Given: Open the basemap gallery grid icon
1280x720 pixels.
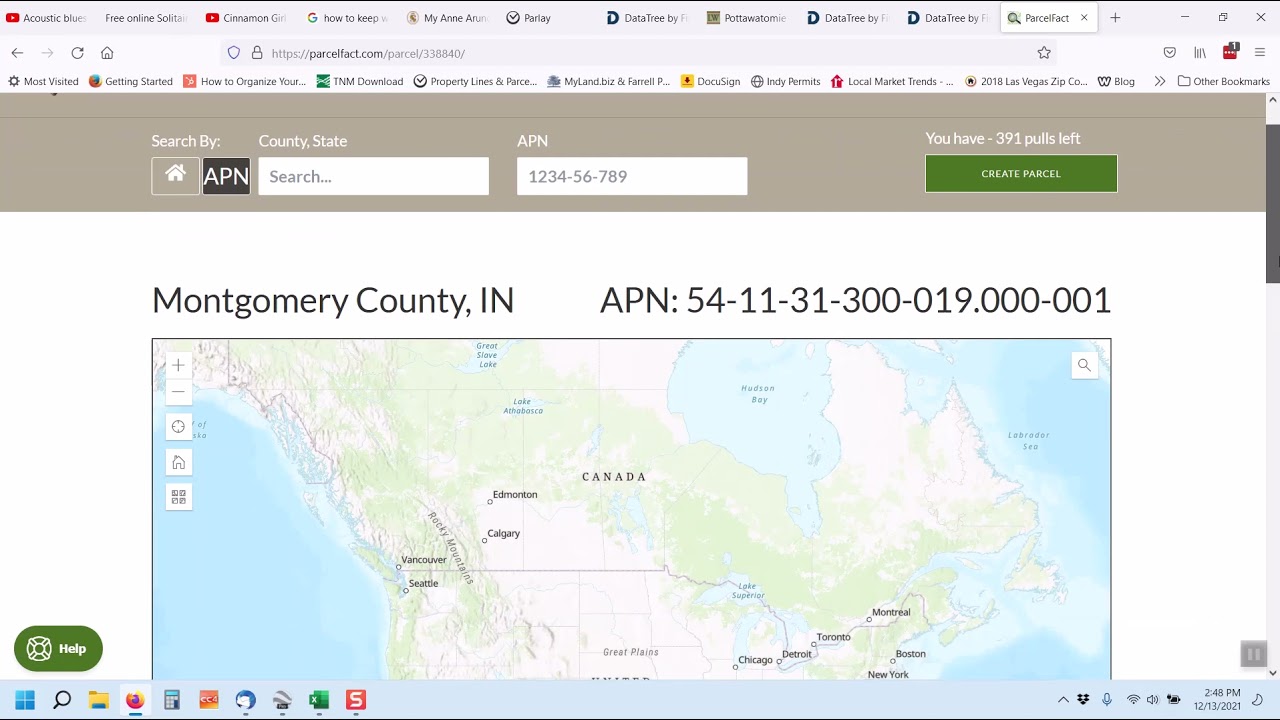Looking at the screenshot, I should (178, 497).
